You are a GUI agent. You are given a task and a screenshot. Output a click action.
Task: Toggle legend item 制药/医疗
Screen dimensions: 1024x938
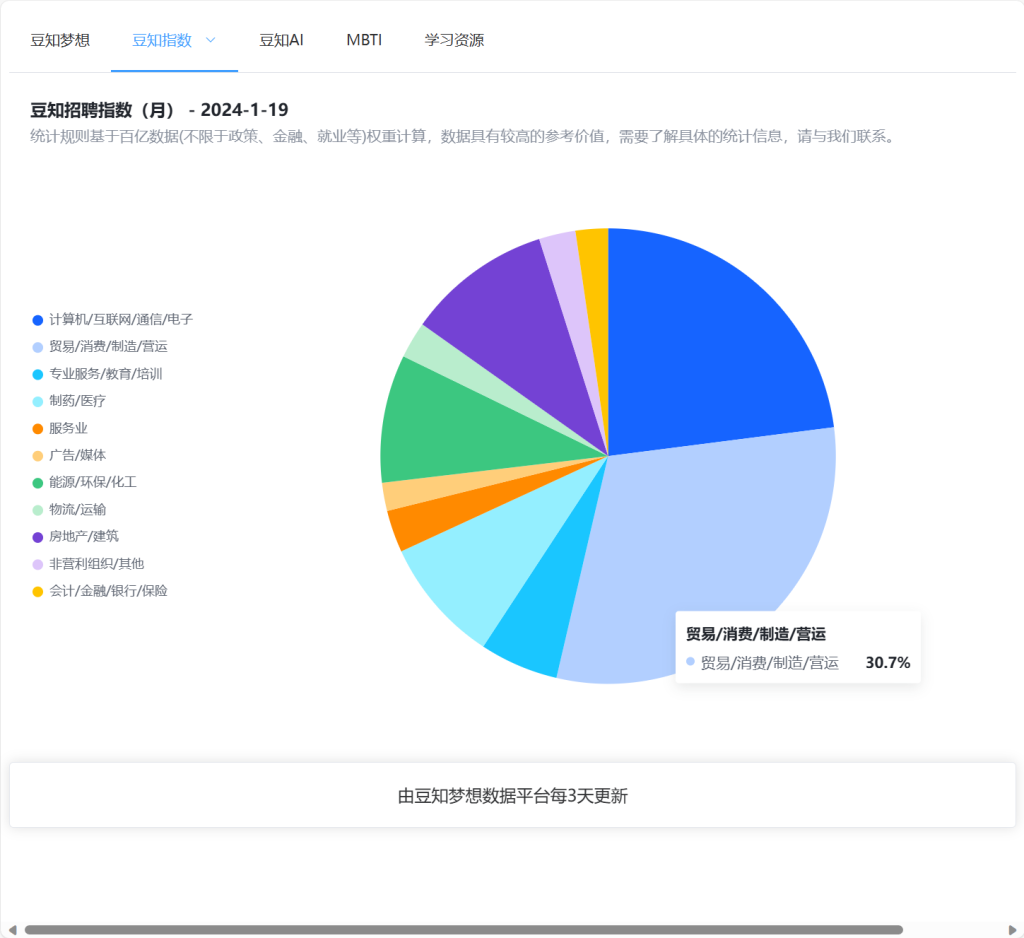click(69, 401)
